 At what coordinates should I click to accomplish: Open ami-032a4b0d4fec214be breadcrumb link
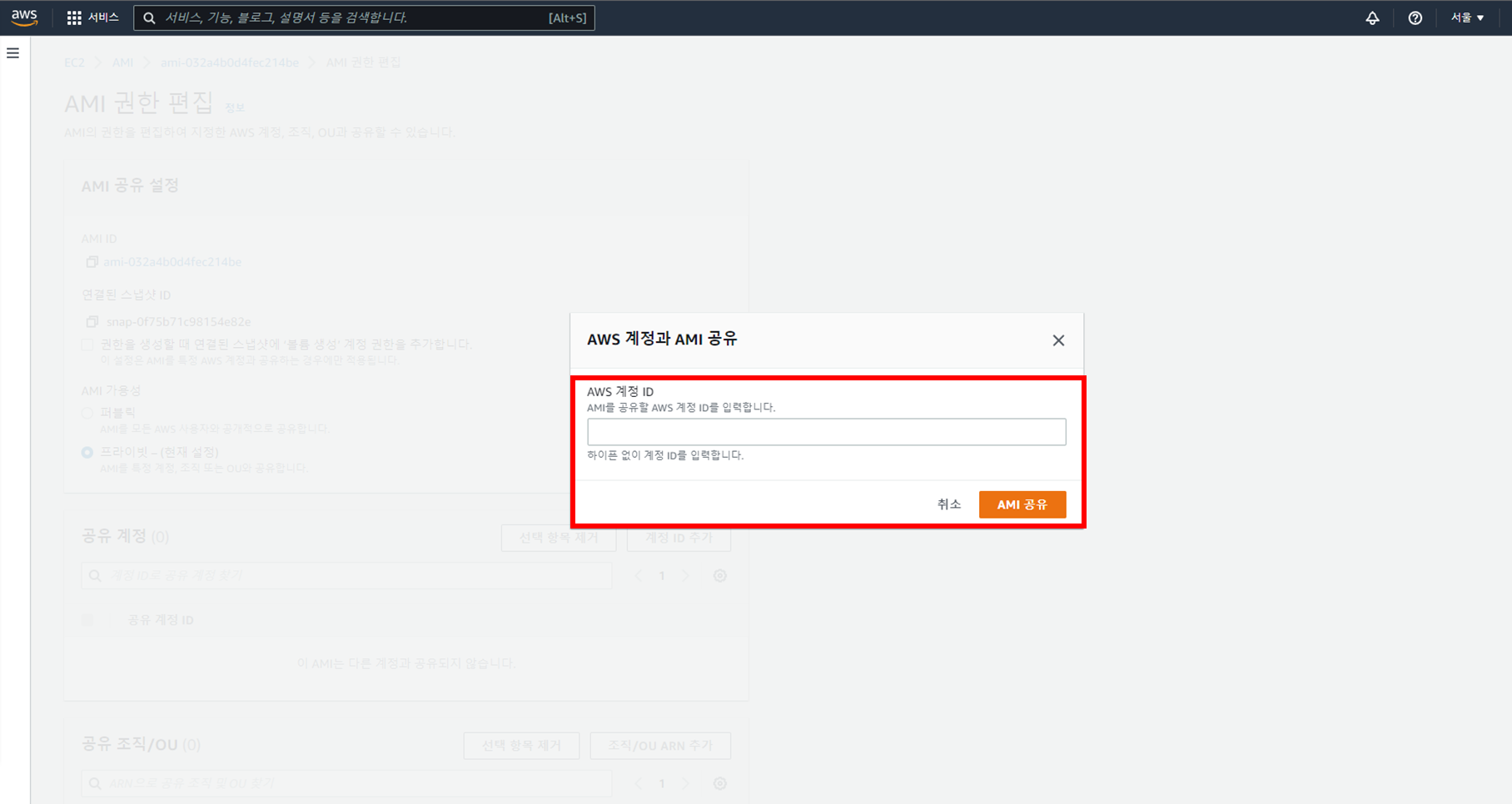click(x=229, y=62)
